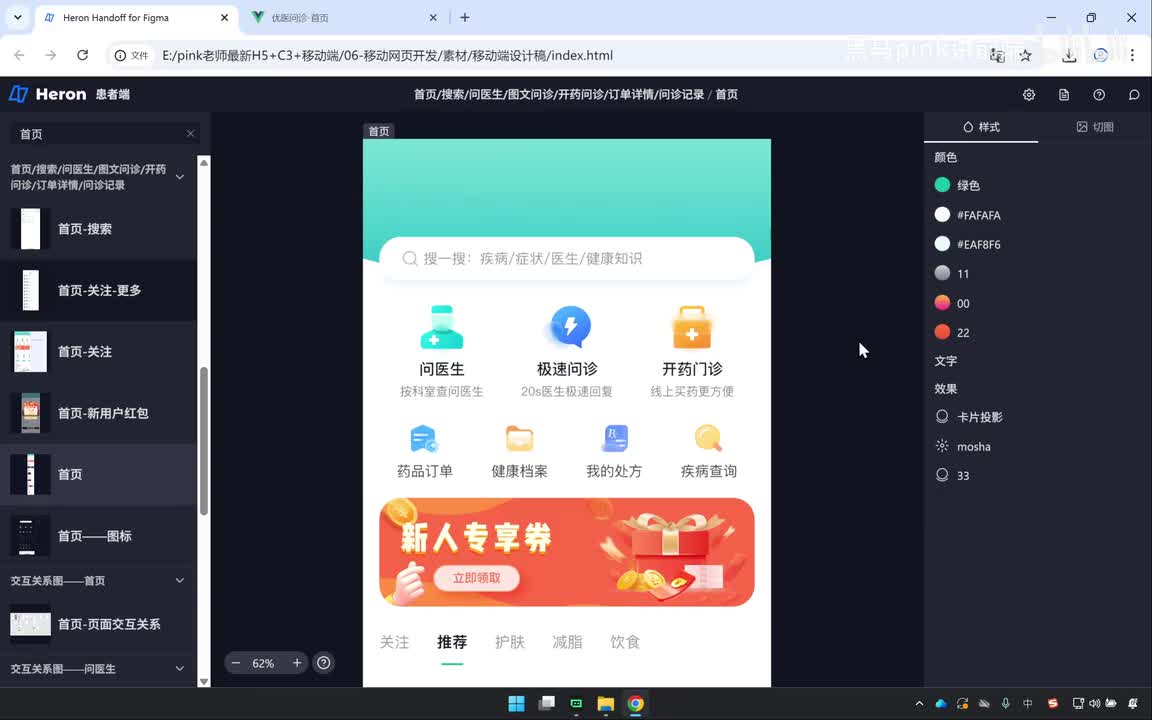Collapse the 交互关系图——问医生 group
Screen dimensions: 1152x720
point(180,669)
